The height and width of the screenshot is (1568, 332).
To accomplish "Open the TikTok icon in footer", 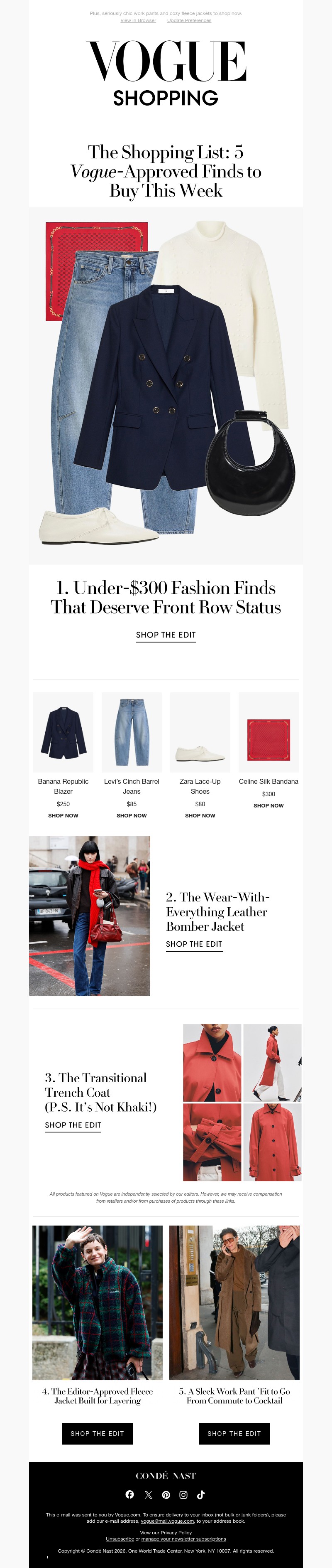I will (201, 1494).
